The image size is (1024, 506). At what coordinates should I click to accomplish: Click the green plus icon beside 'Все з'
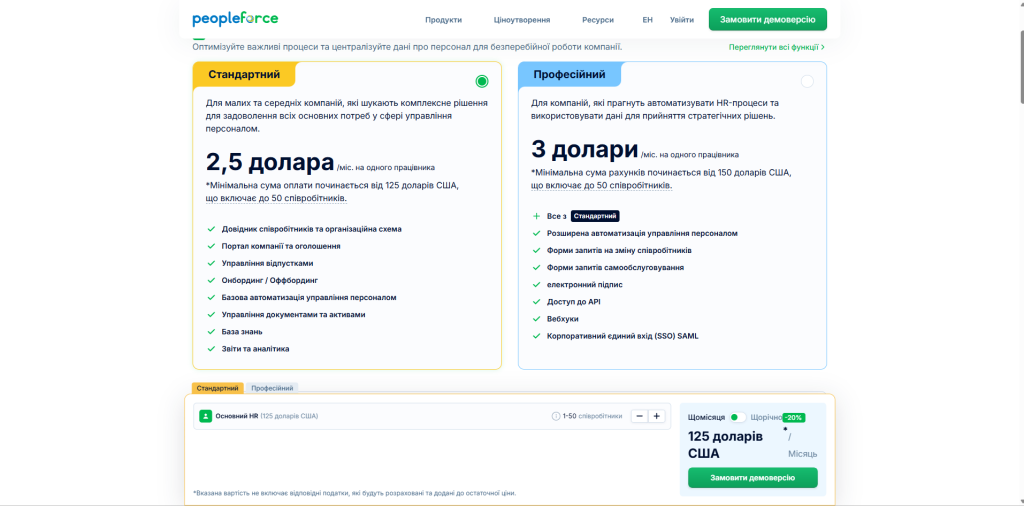pos(536,216)
